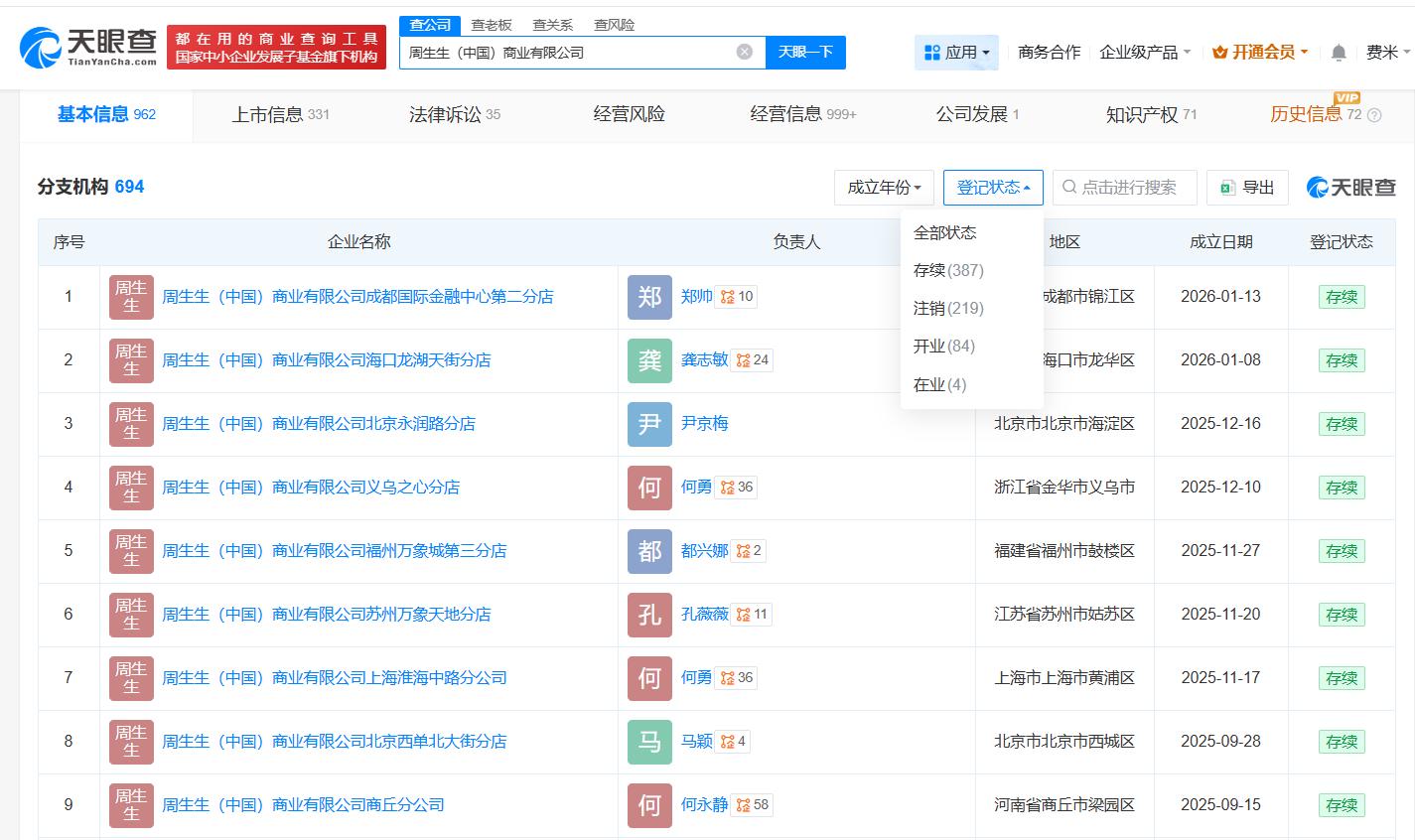Open the 开通会员 membership dropdown
This screenshot has height=840, width=1415.
coord(1260,53)
